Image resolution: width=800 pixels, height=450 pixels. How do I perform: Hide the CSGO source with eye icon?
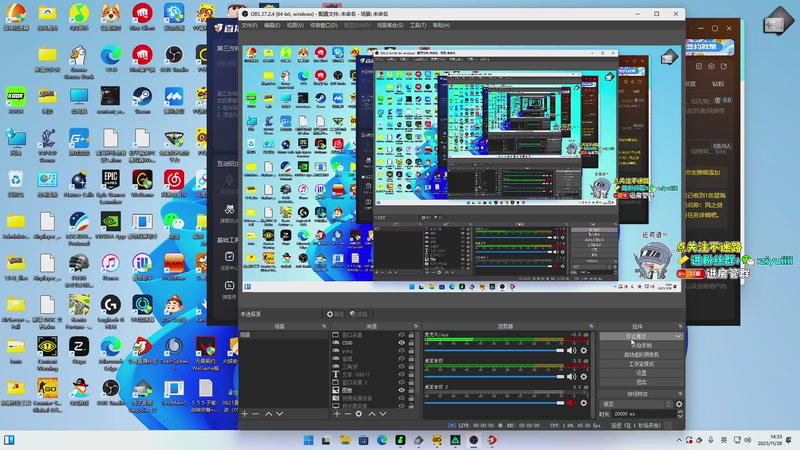point(402,343)
